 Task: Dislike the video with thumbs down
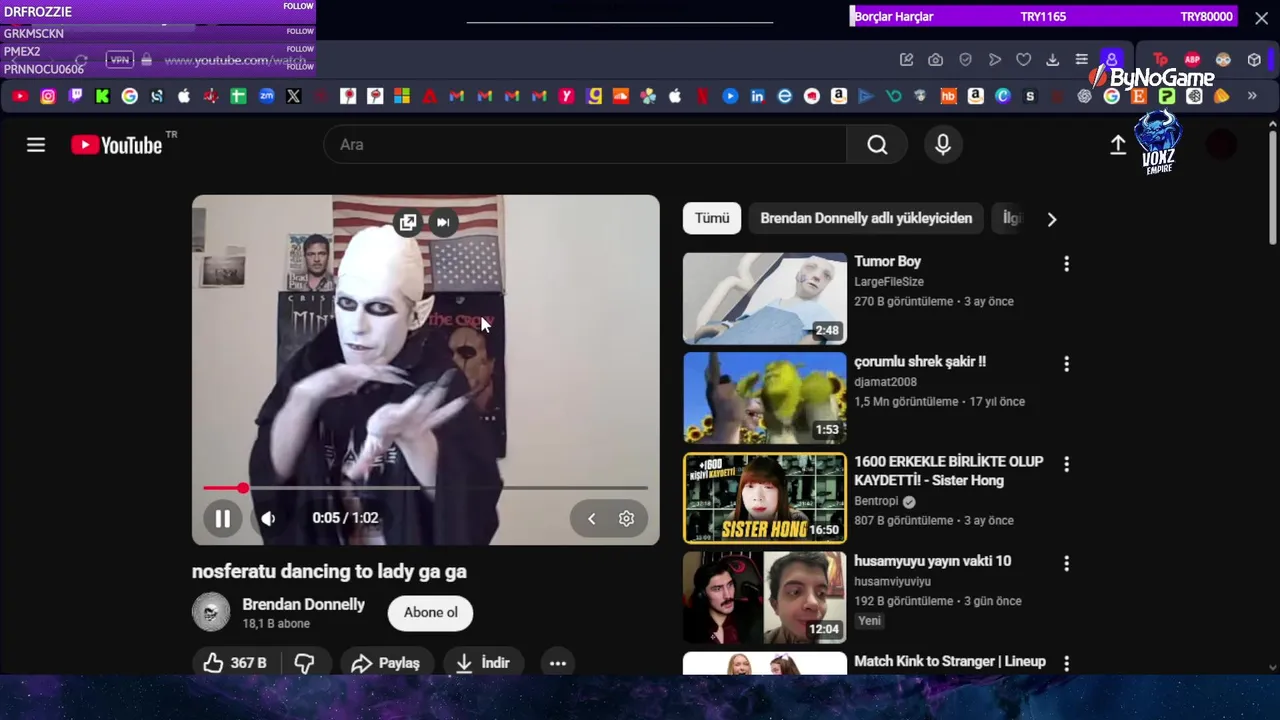pyautogui.click(x=304, y=662)
